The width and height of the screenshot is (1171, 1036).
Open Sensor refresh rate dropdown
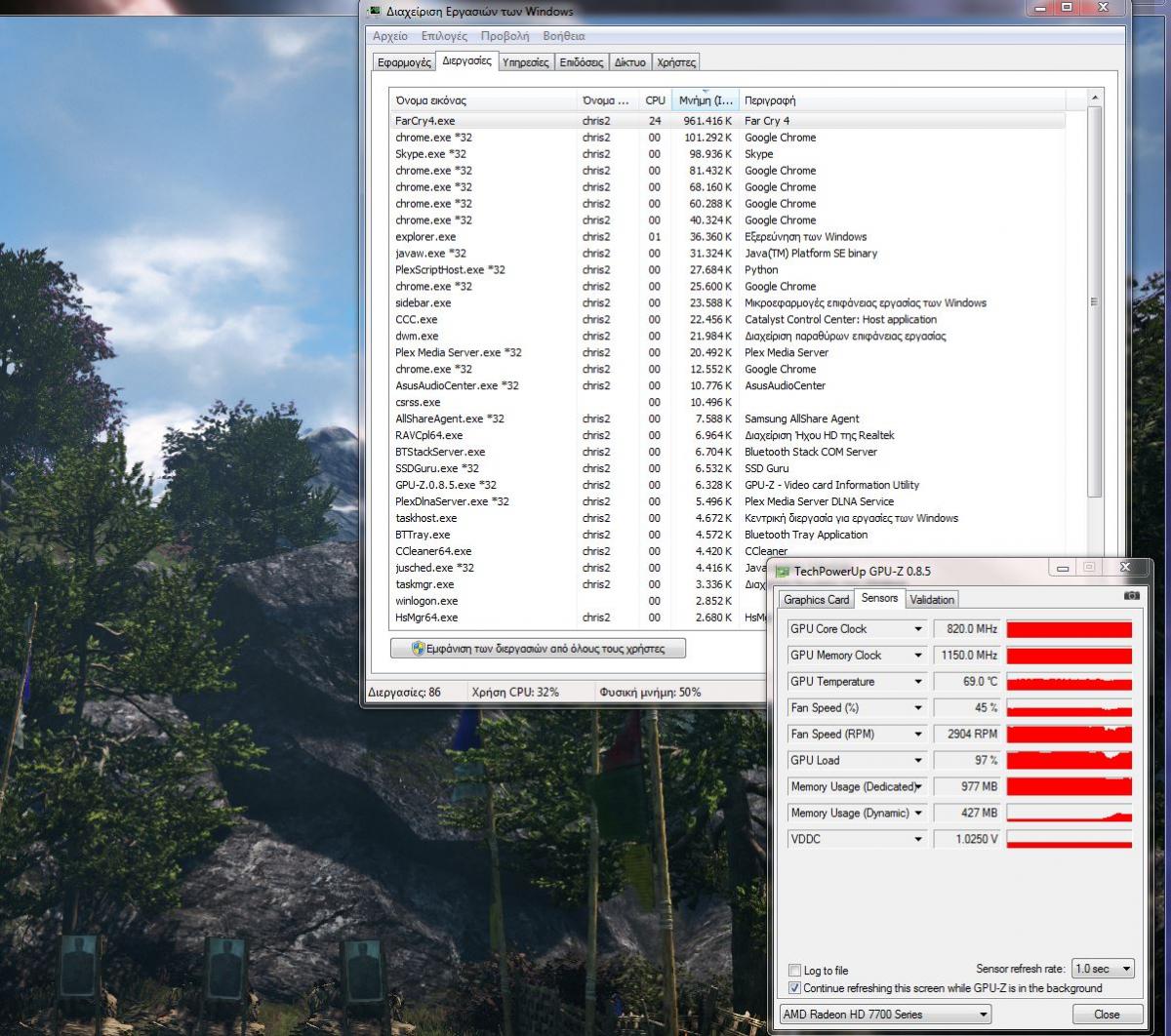pyautogui.click(x=1103, y=969)
